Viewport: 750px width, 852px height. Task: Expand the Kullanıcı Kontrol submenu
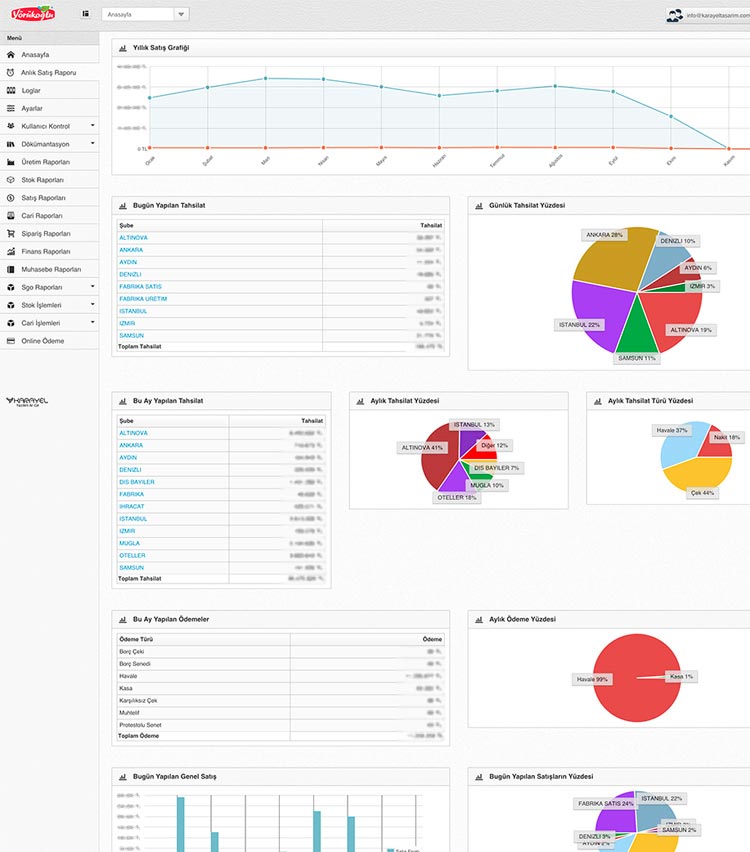click(92, 126)
